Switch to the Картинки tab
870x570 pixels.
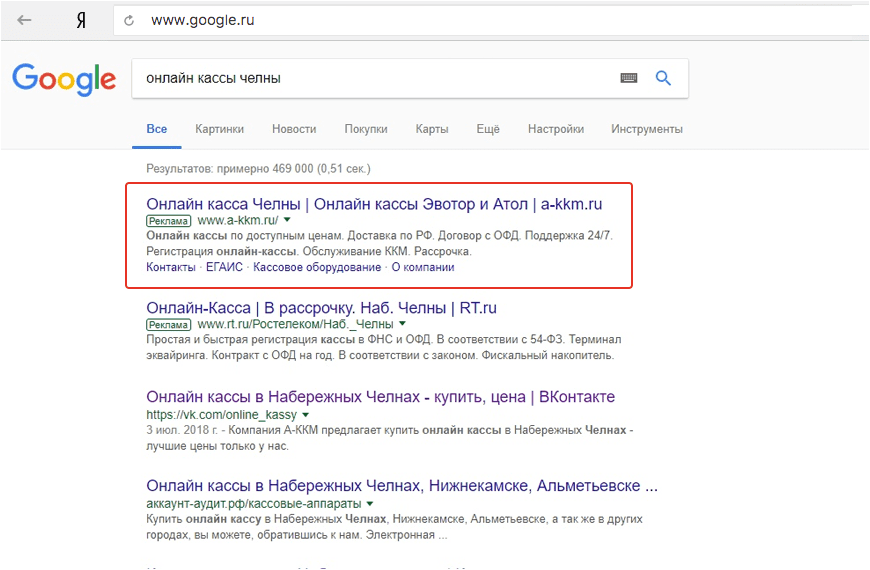[219, 129]
